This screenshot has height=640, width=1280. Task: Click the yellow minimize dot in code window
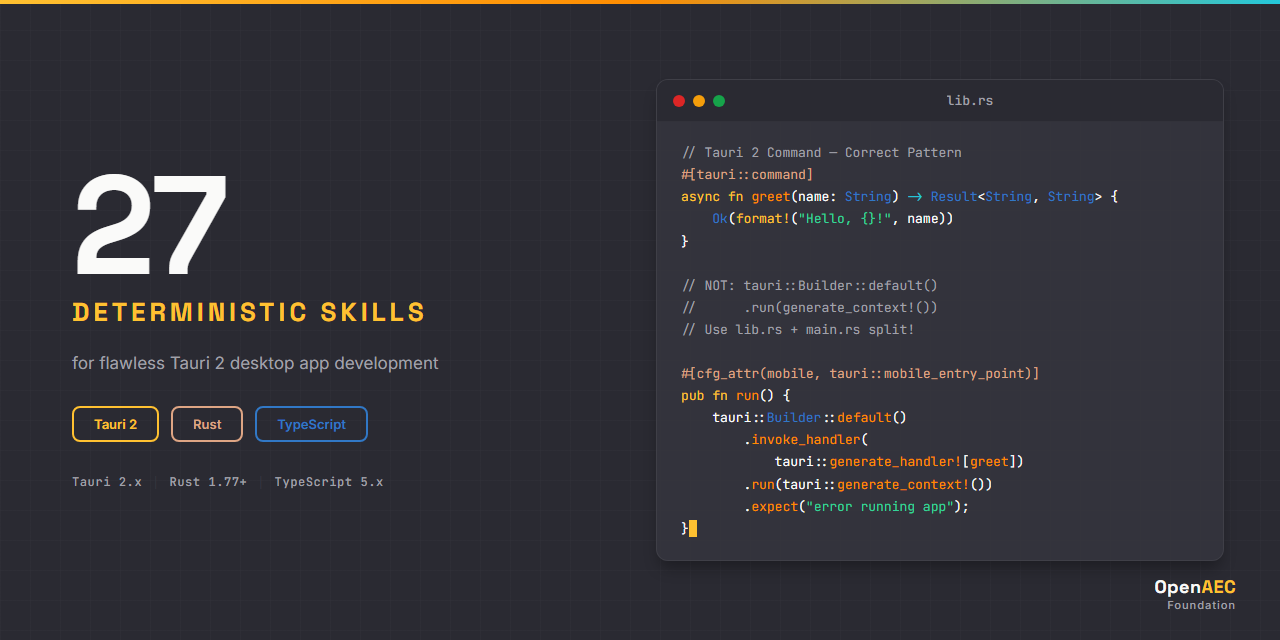point(699,101)
